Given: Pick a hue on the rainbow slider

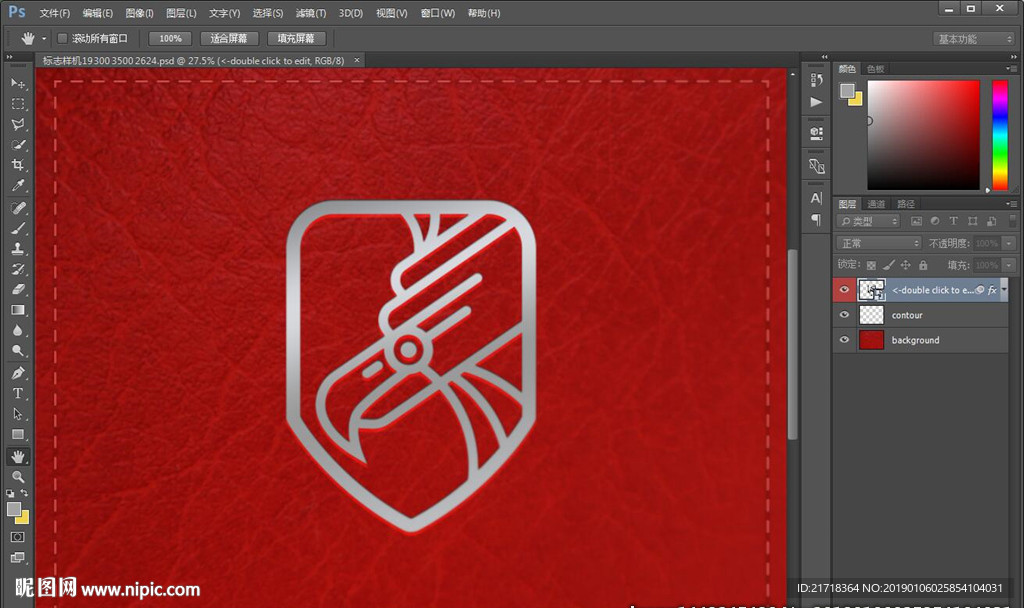Looking at the screenshot, I should [1000, 135].
